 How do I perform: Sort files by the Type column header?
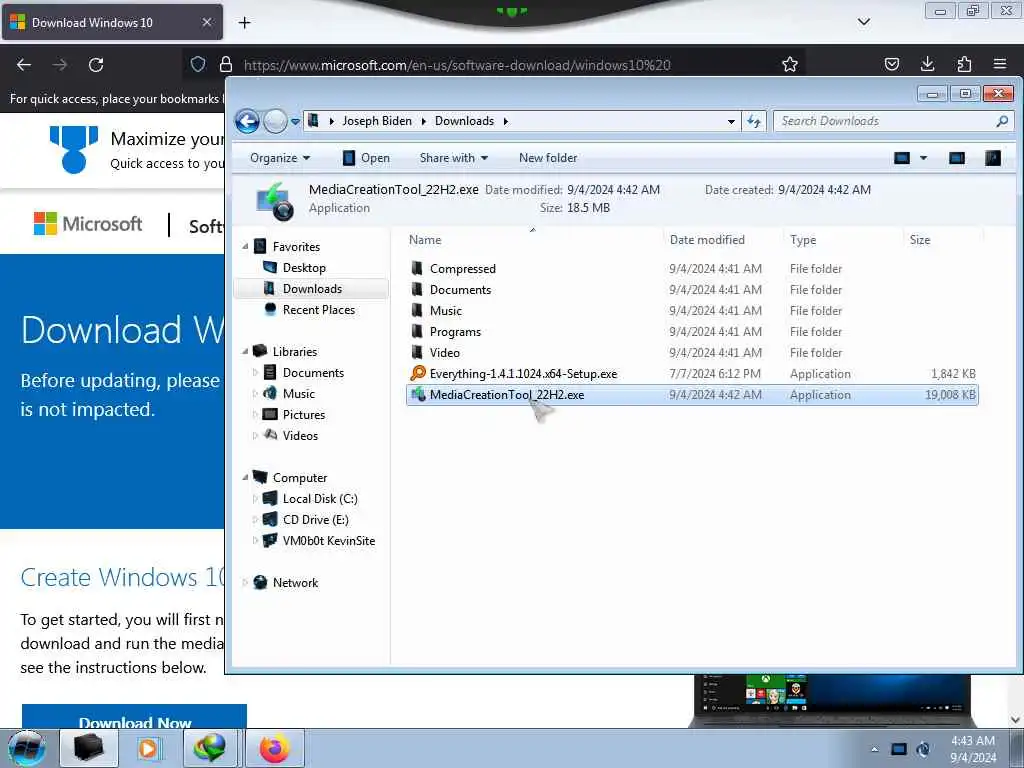[803, 240]
